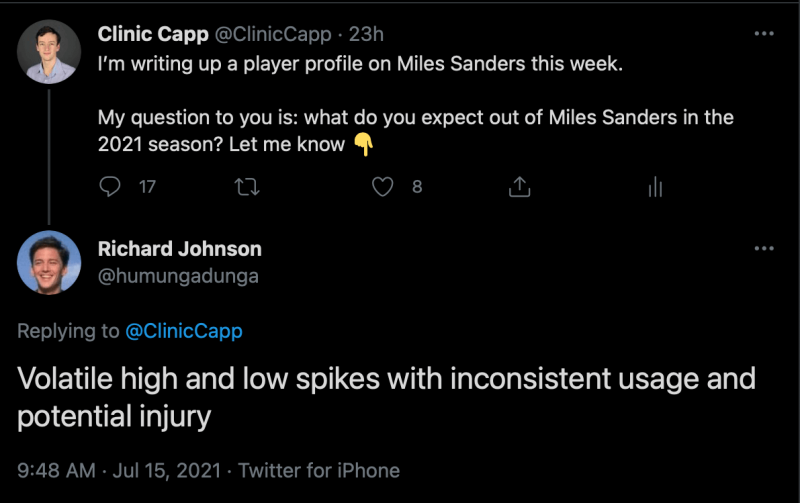Click the Clinic Capp display name
The height and width of the screenshot is (503, 800).
pos(153,34)
